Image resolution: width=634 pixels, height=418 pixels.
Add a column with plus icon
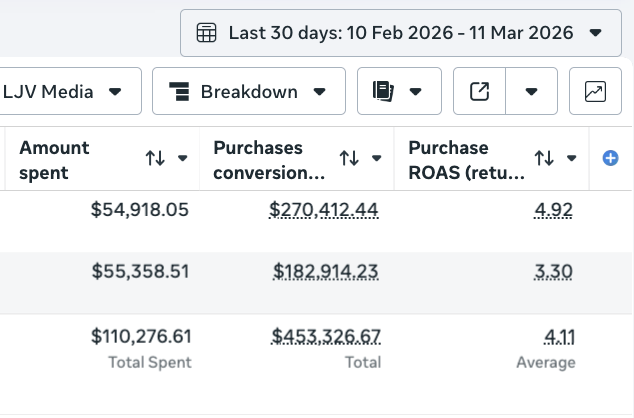click(611, 158)
